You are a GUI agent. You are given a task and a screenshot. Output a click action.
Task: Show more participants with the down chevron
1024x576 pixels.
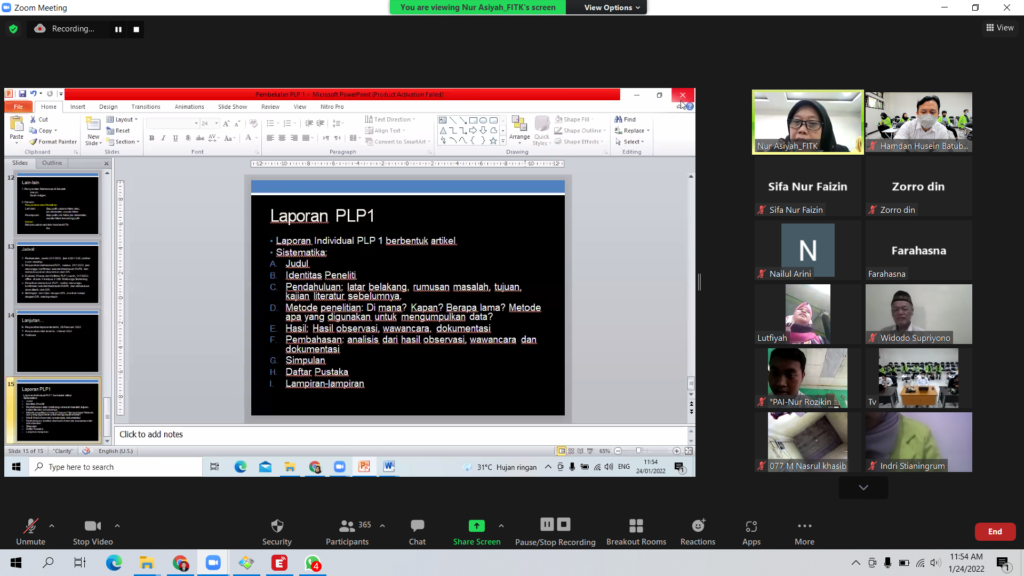[863, 487]
